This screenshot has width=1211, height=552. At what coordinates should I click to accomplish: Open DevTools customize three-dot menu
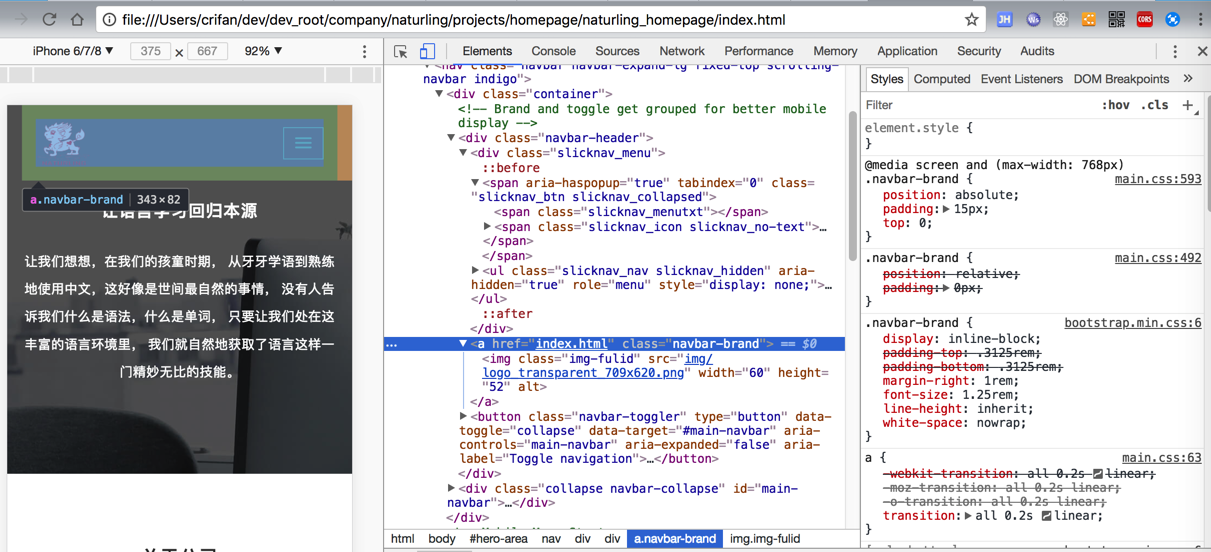(x=1175, y=51)
